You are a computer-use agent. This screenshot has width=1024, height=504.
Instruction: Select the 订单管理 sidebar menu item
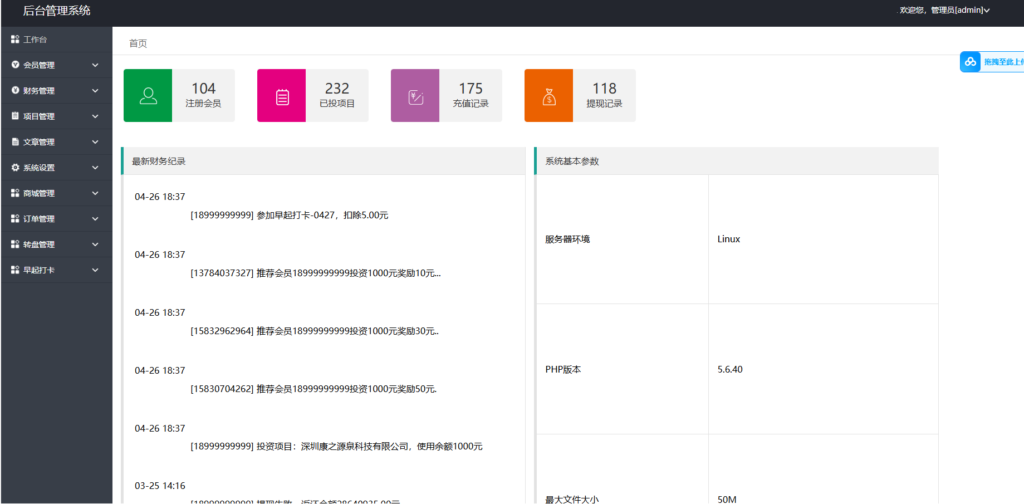tap(40, 219)
